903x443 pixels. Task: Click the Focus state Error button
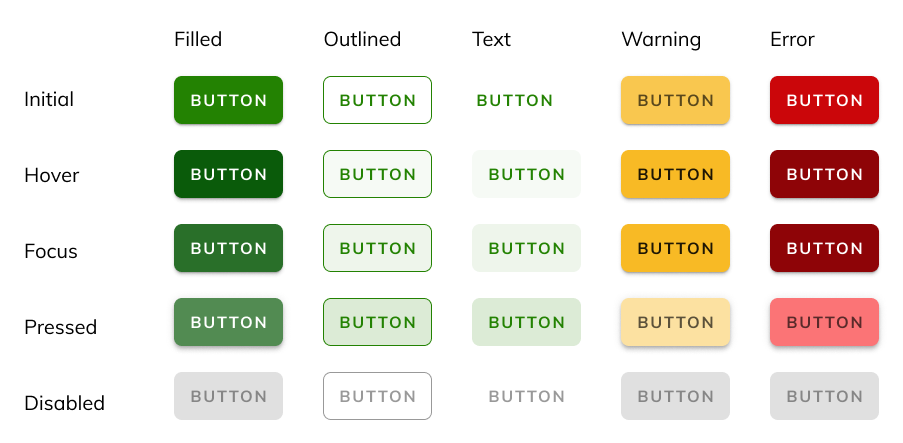click(824, 248)
